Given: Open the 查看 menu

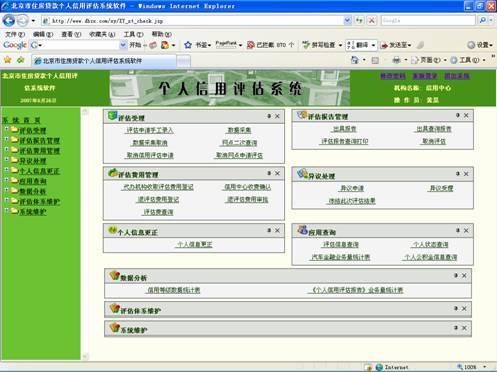Looking at the screenshot, I should 71,34.
